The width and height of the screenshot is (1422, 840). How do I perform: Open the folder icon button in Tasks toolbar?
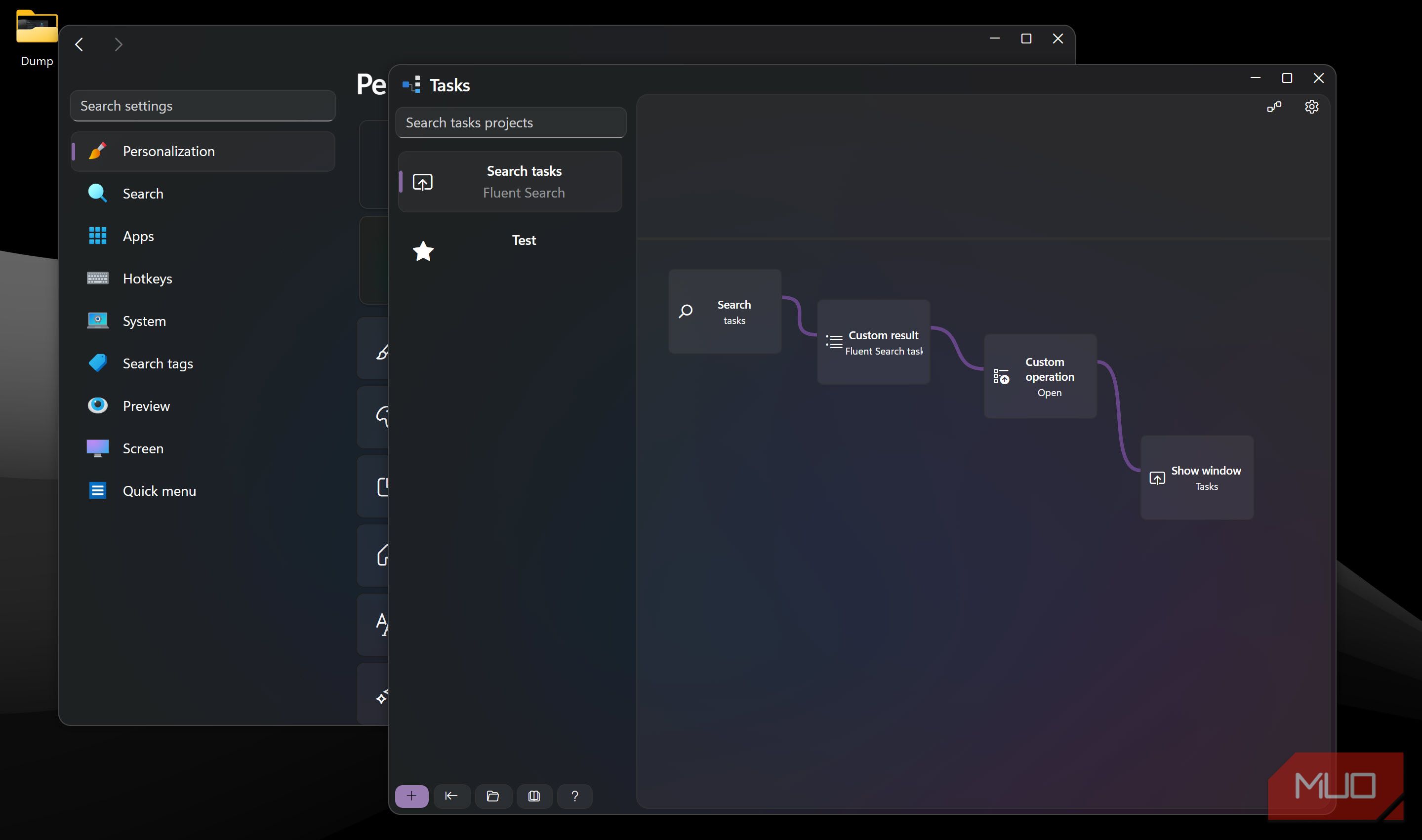coord(492,796)
